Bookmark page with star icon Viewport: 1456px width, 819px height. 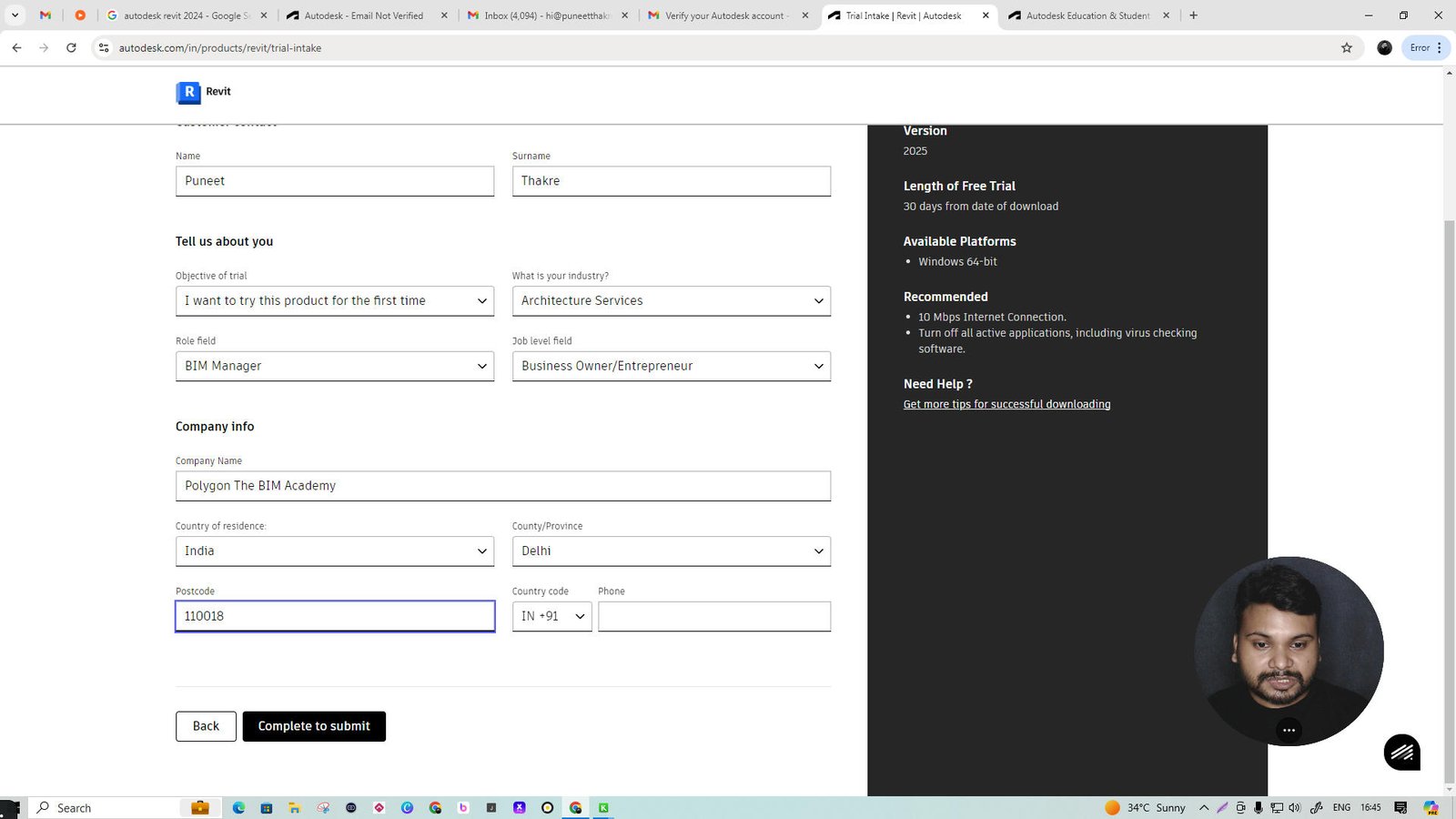(1347, 47)
